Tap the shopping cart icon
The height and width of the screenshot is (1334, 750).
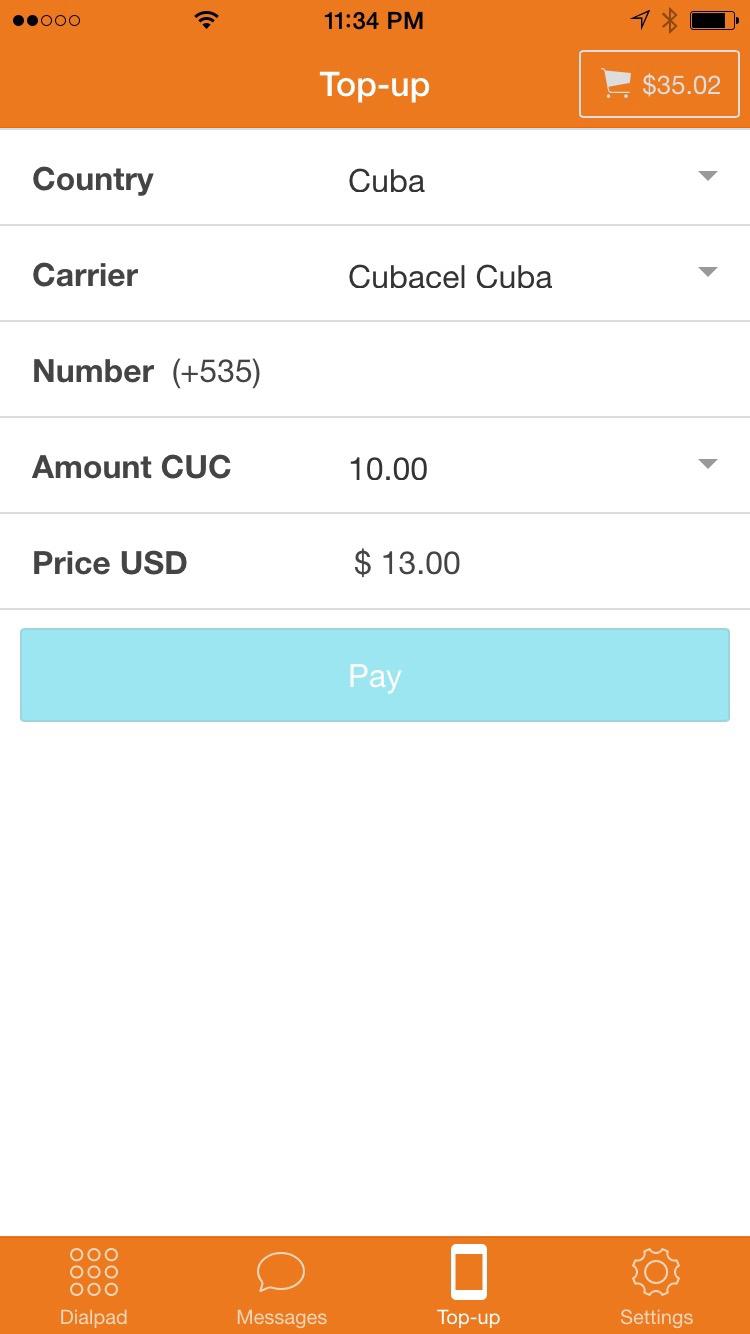tap(616, 85)
